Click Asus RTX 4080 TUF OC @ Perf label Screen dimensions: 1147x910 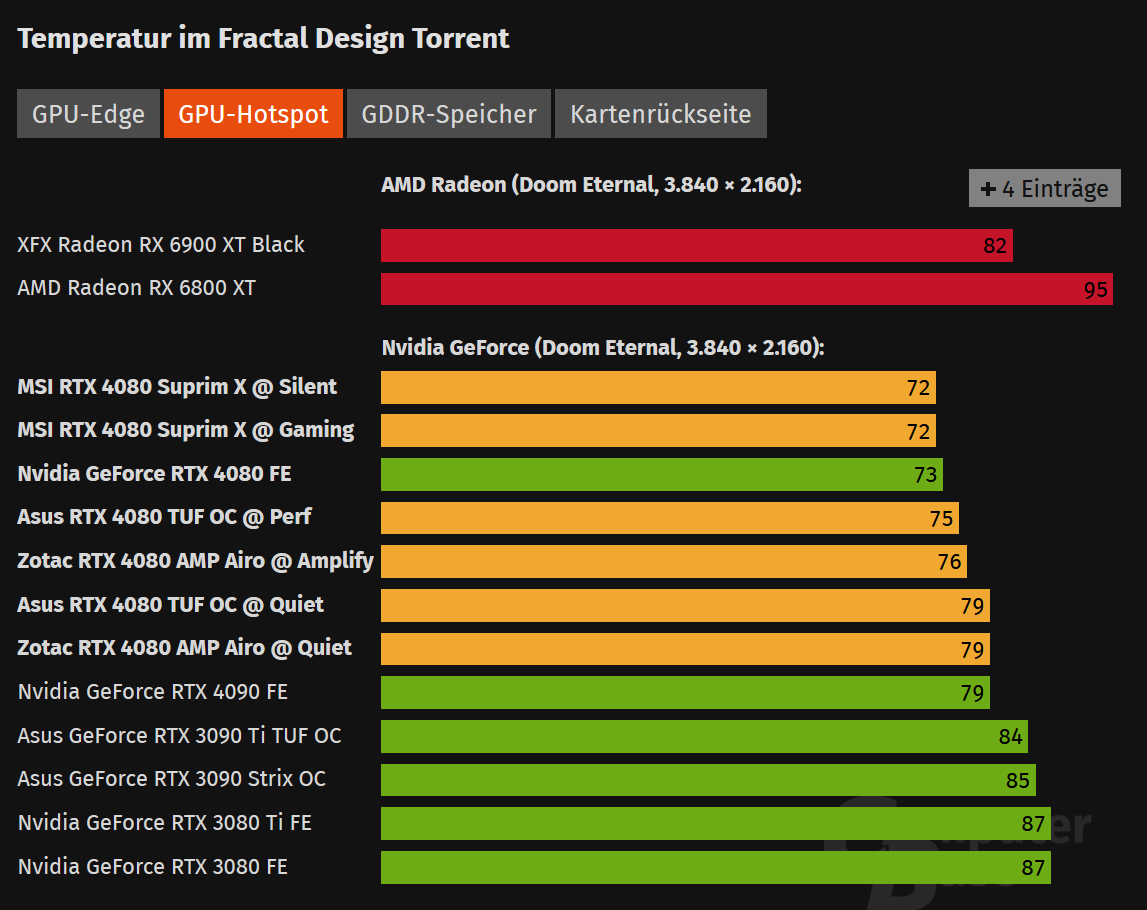[165, 516]
